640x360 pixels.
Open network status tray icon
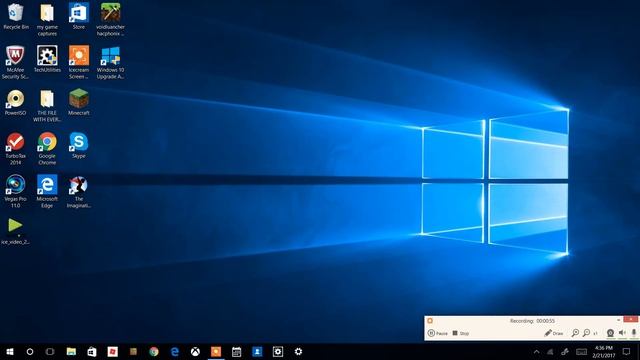coord(550,351)
